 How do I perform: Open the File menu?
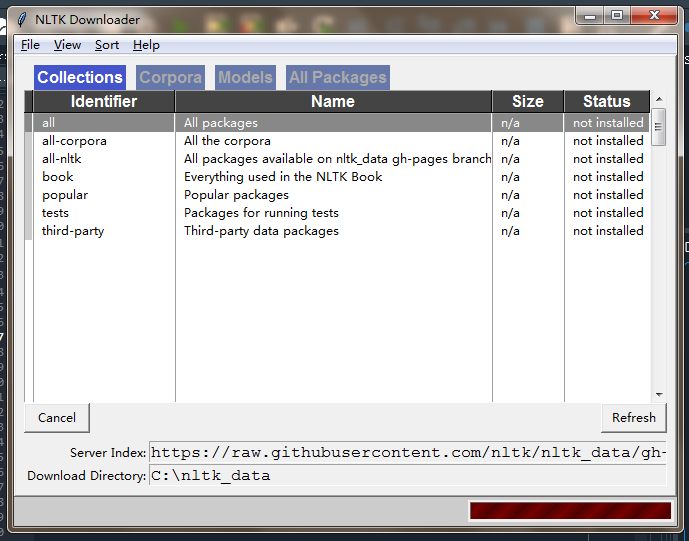(30, 45)
